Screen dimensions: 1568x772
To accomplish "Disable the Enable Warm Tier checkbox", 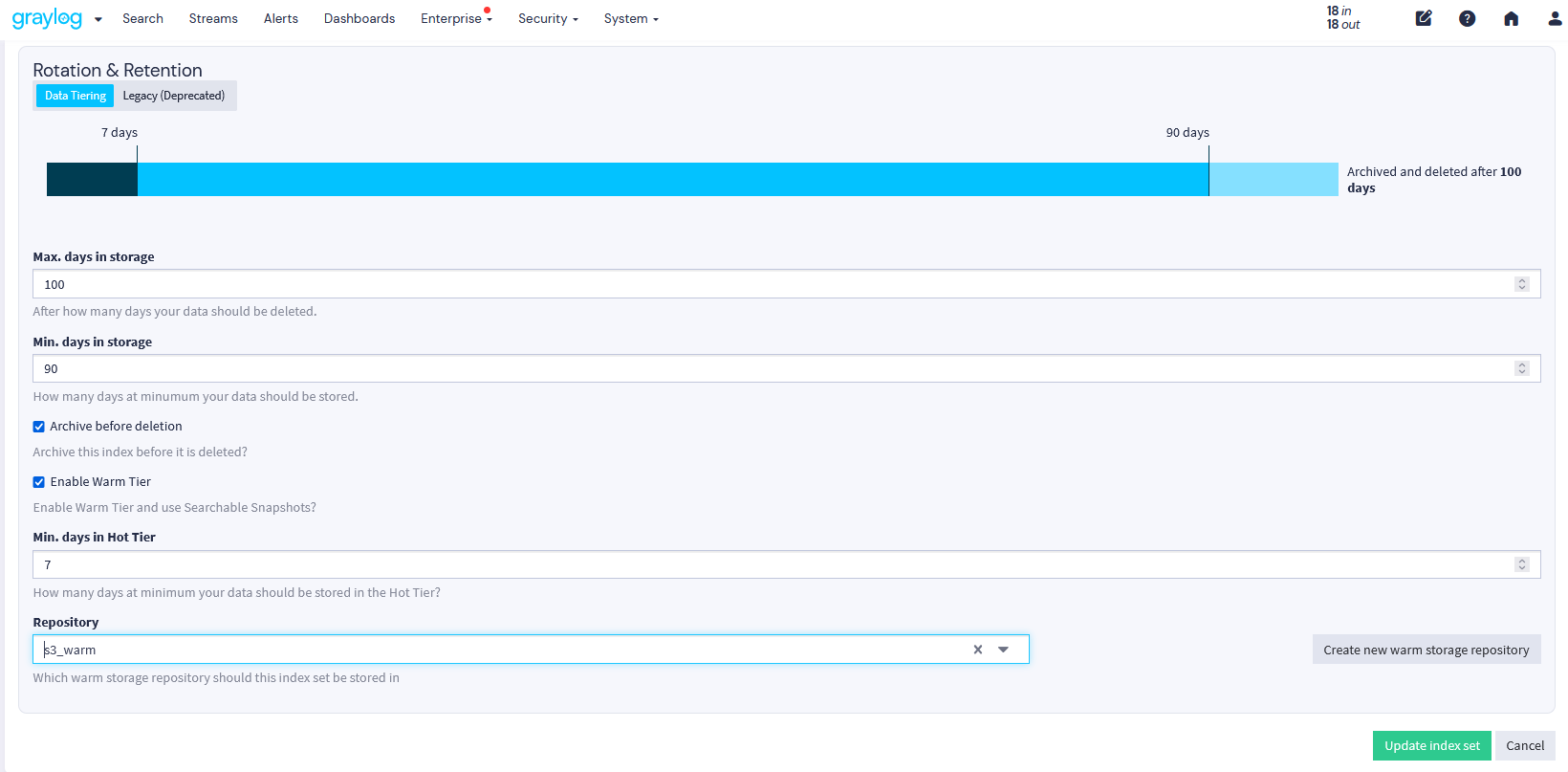I will [39, 482].
